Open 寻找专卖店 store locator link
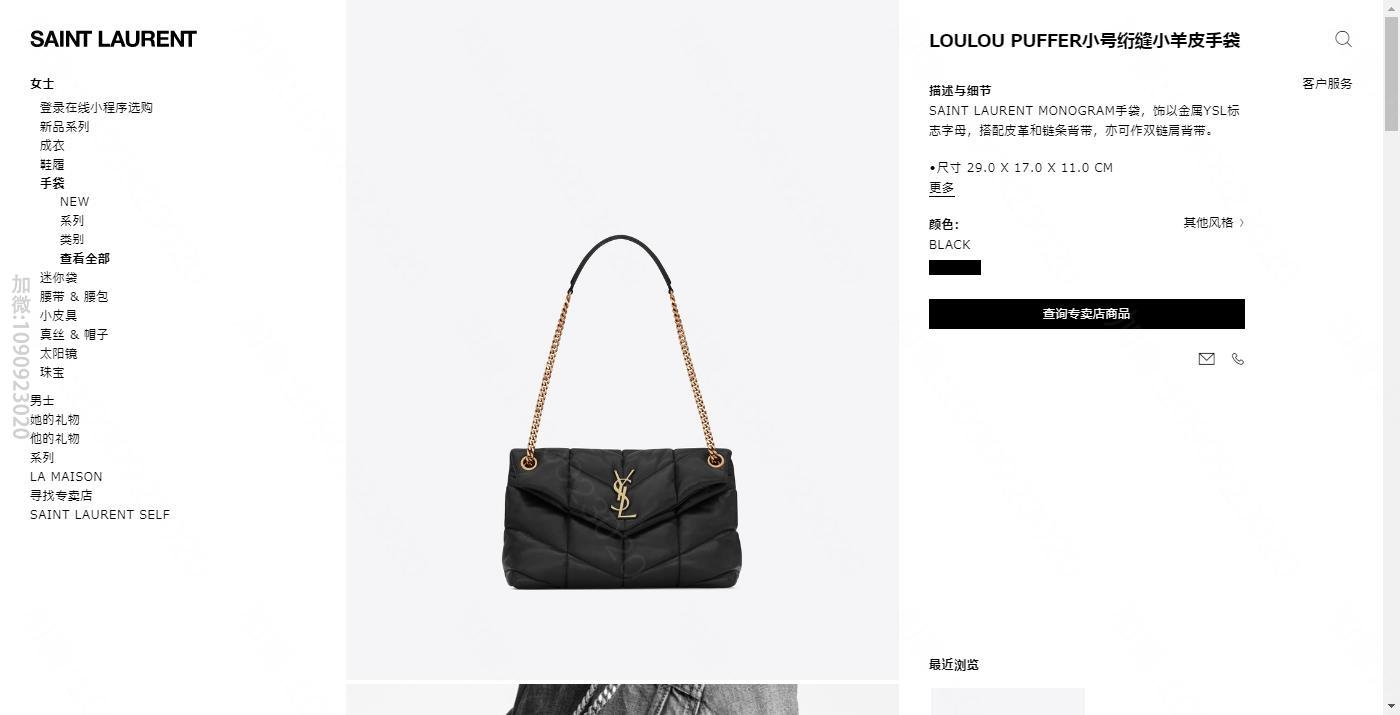This screenshot has width=1400, height=715. [61, 495]
